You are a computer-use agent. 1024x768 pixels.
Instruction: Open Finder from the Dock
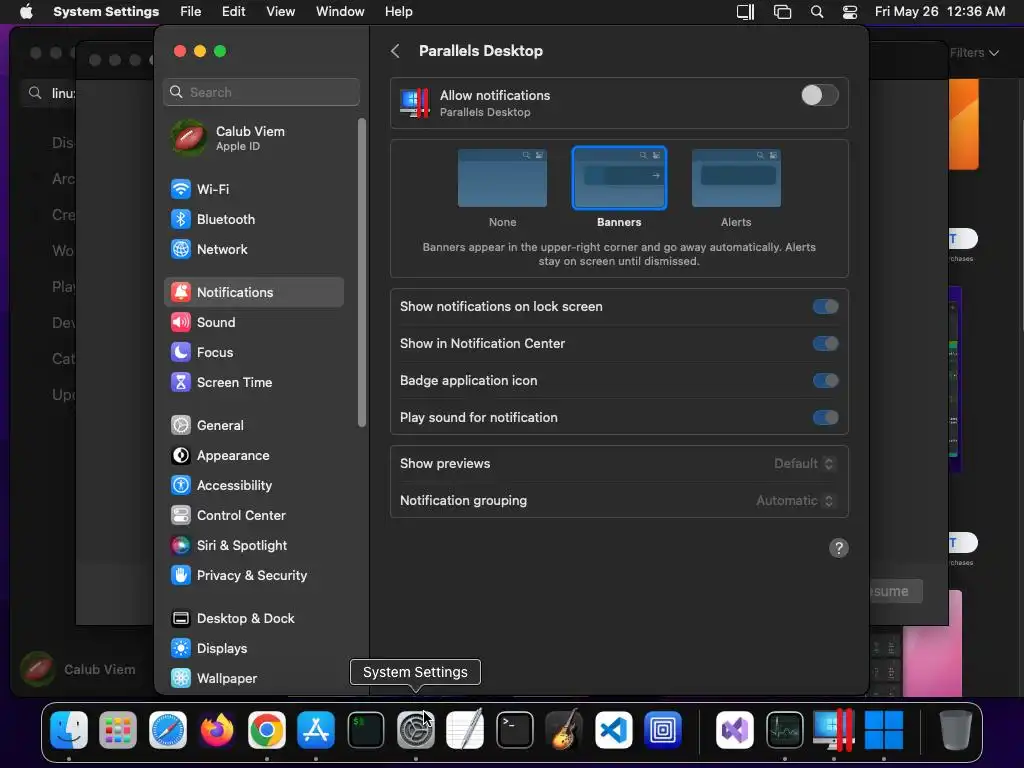click(x=69, y=729)
